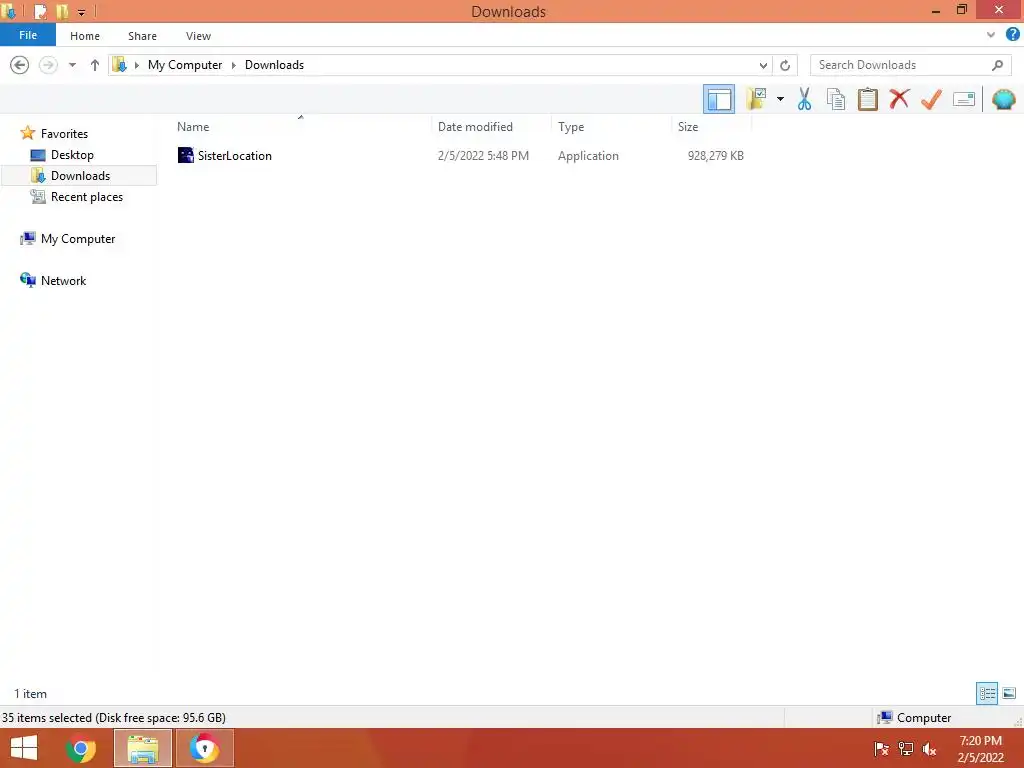Open the keyhole Chromium-style browser icon on the taskbar

(204, 748)
